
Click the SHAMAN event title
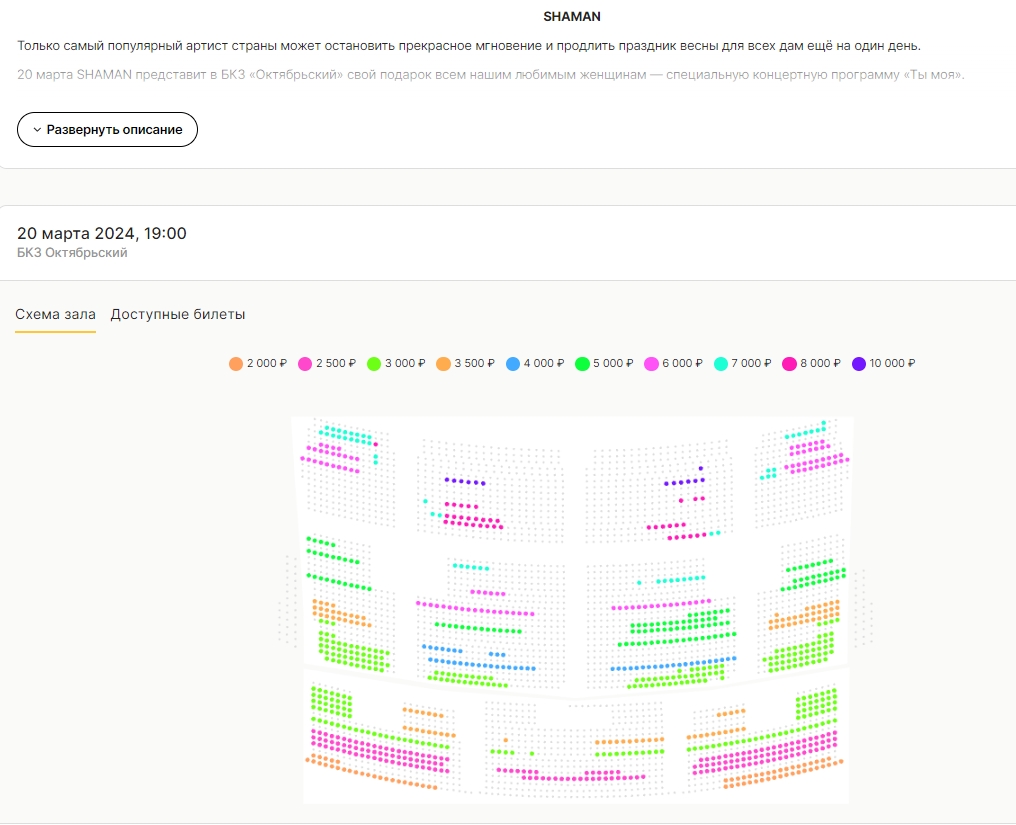point(572,17)
